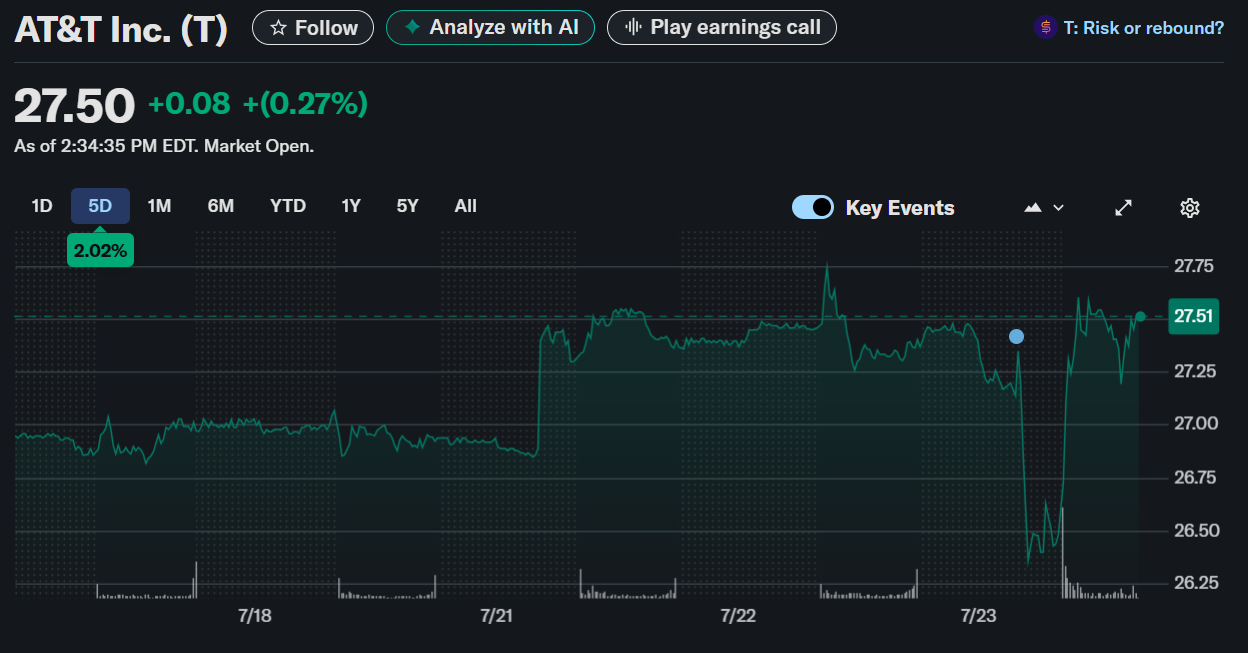
Task: Click the waveform icon in Play earnings call
Action: [x=633, y=27]
